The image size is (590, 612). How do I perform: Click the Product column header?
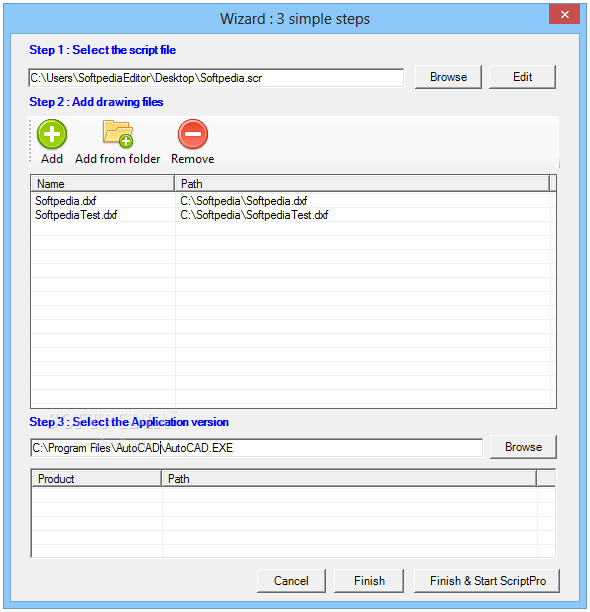coord(96,479)
